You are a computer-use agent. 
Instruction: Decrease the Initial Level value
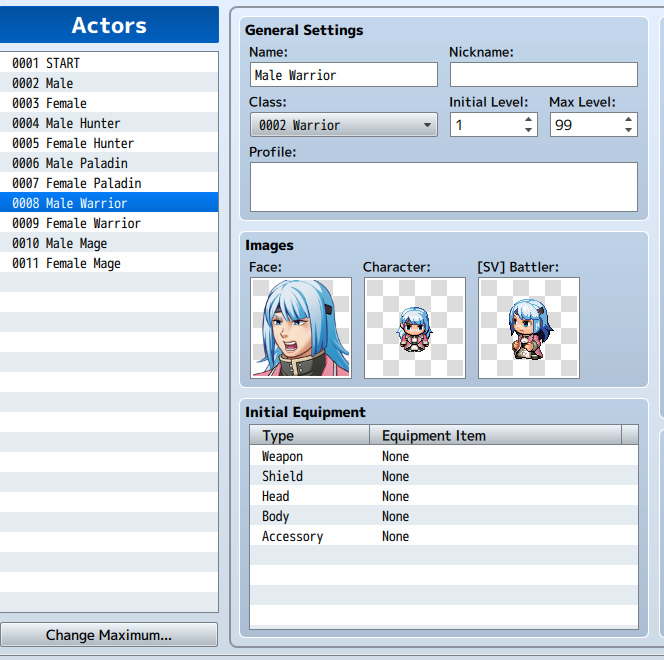pos(528,130)
